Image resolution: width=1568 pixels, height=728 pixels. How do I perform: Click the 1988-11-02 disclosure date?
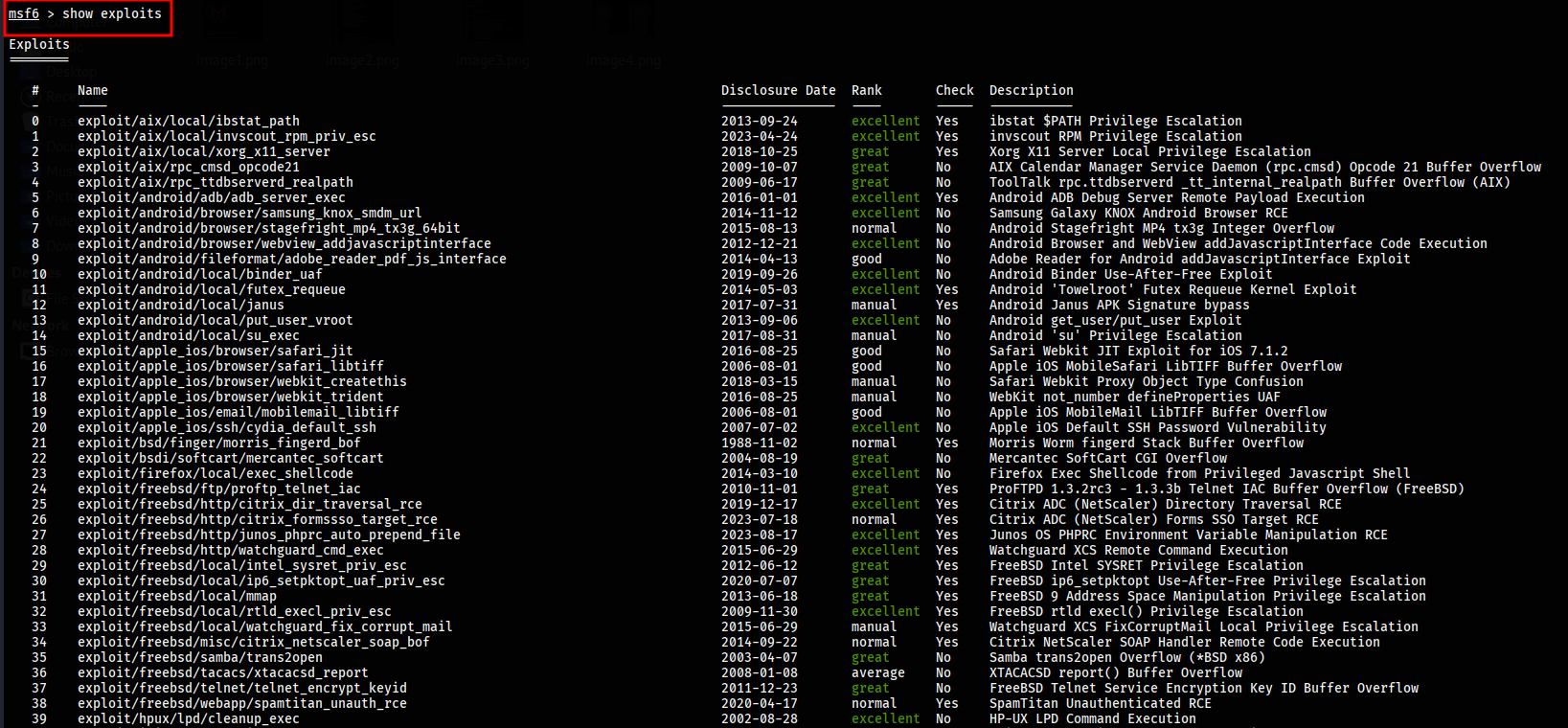point(759,443)
